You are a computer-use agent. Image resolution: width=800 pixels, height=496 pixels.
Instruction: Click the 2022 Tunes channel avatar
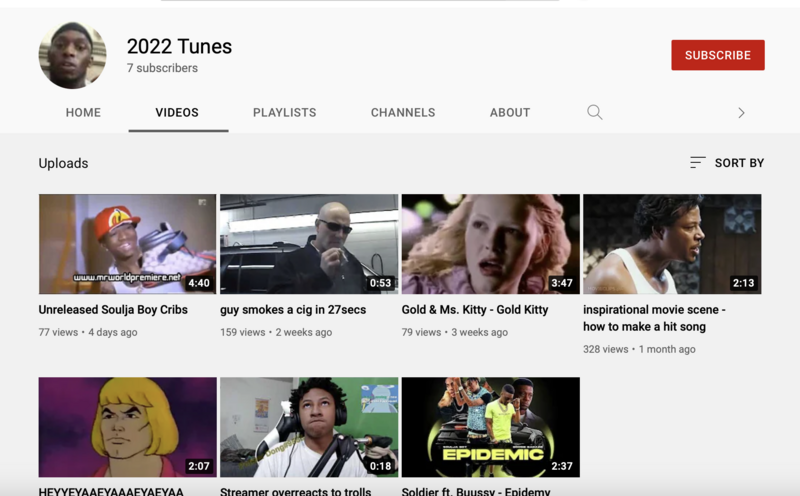coord(72,55)
